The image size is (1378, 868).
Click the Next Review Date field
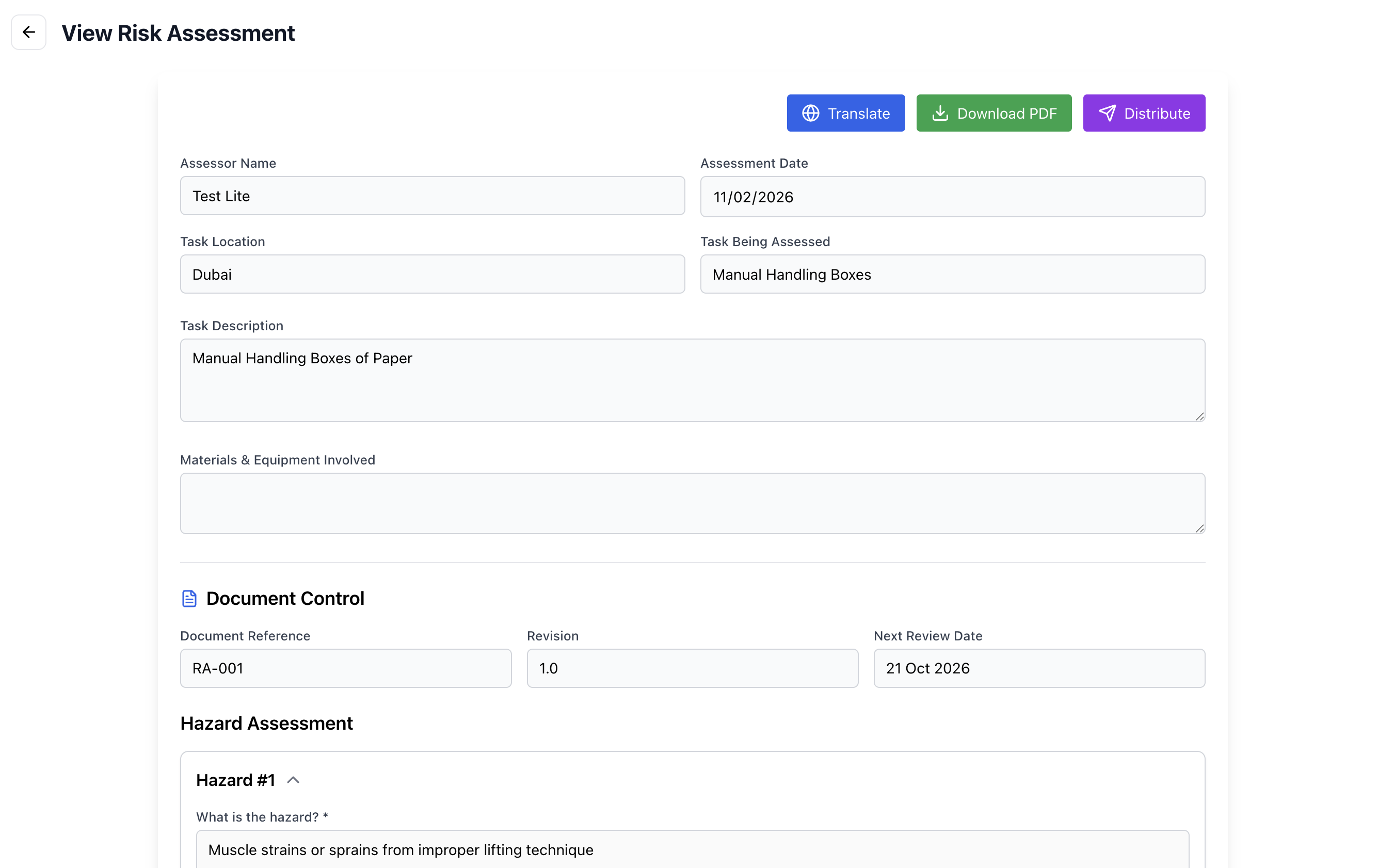tap(1038, 668)
